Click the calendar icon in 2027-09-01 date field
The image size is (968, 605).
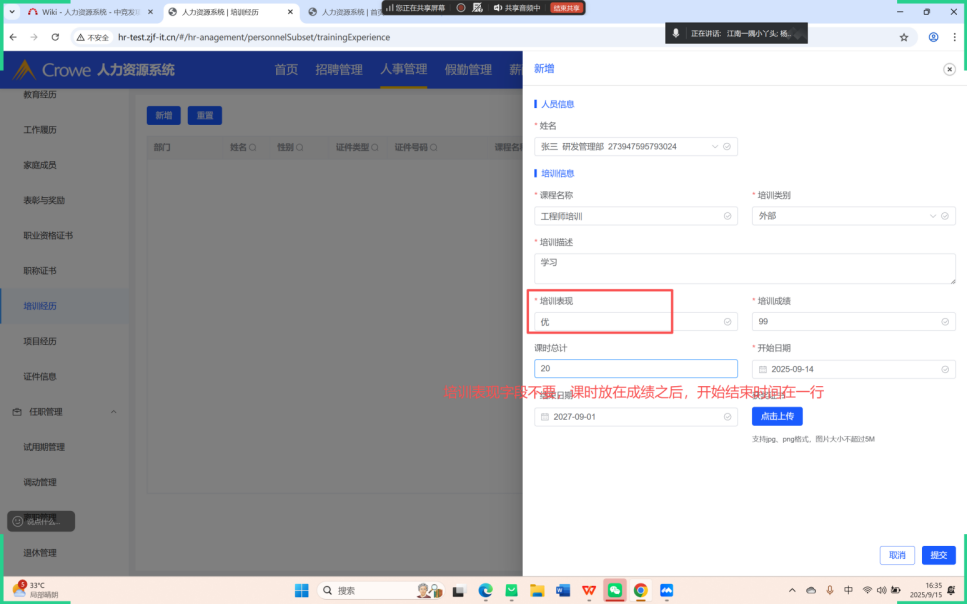coord(544,417)
